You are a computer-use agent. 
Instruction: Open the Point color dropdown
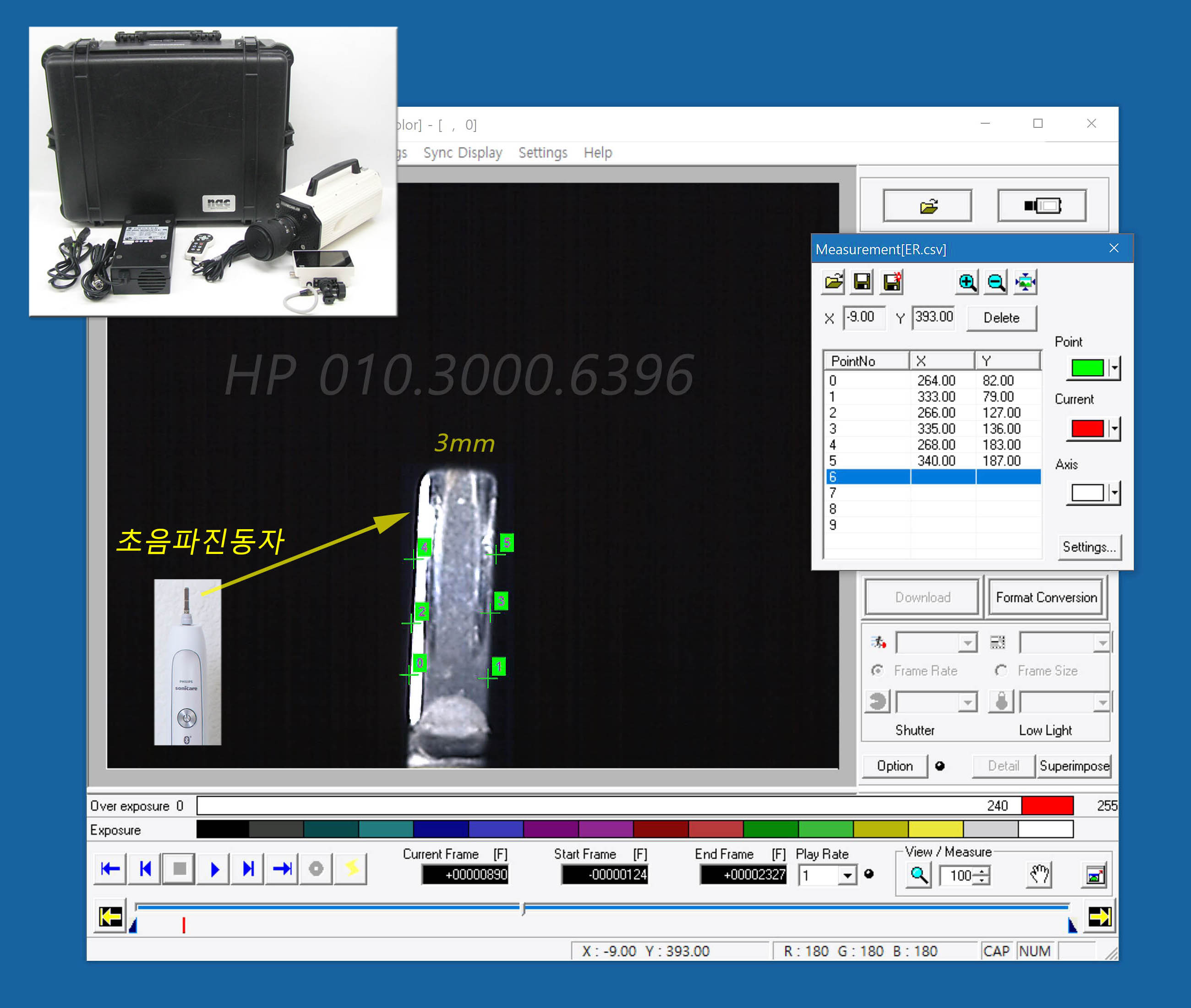coord(1115,368)
